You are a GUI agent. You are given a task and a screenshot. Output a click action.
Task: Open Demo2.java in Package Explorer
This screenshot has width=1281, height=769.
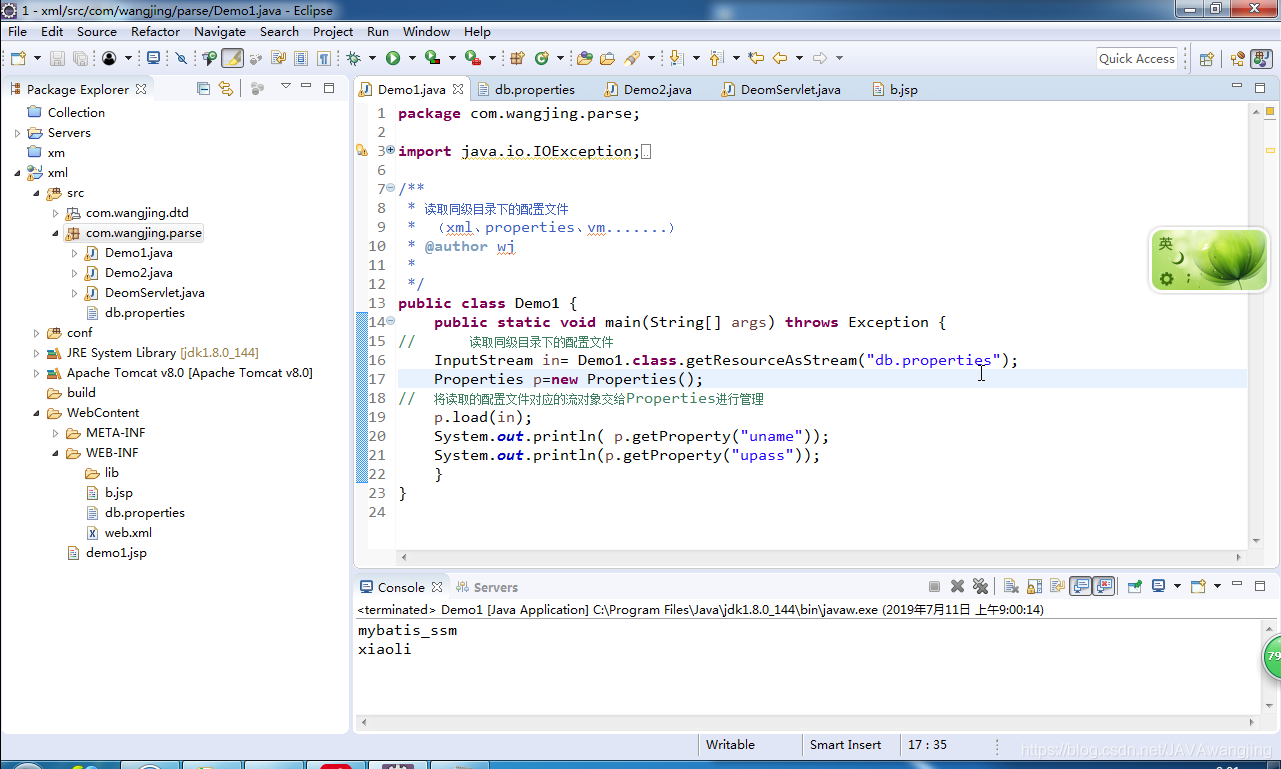tap(138, 273)
